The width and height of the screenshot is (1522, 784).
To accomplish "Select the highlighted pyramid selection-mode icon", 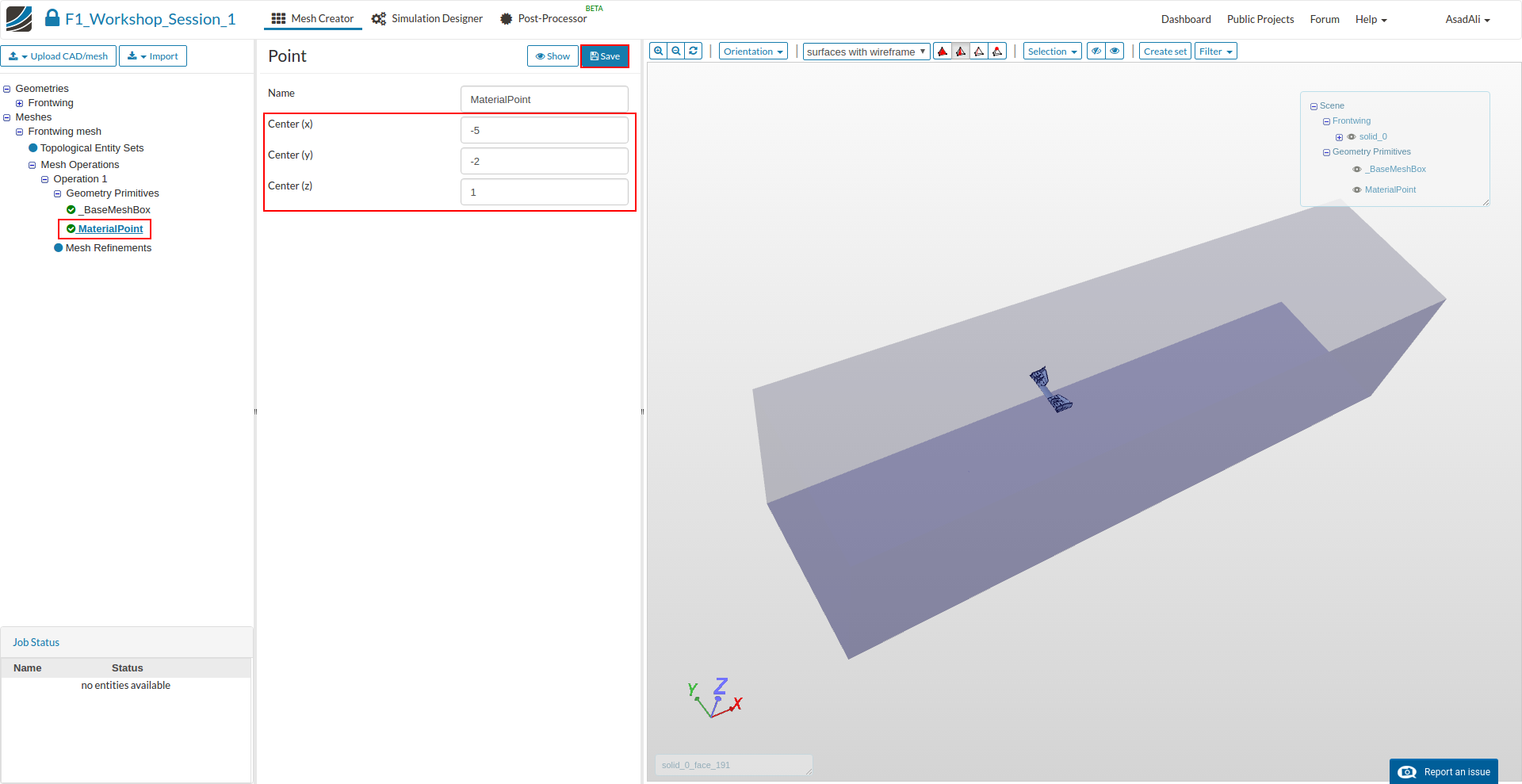I will 961,52.
